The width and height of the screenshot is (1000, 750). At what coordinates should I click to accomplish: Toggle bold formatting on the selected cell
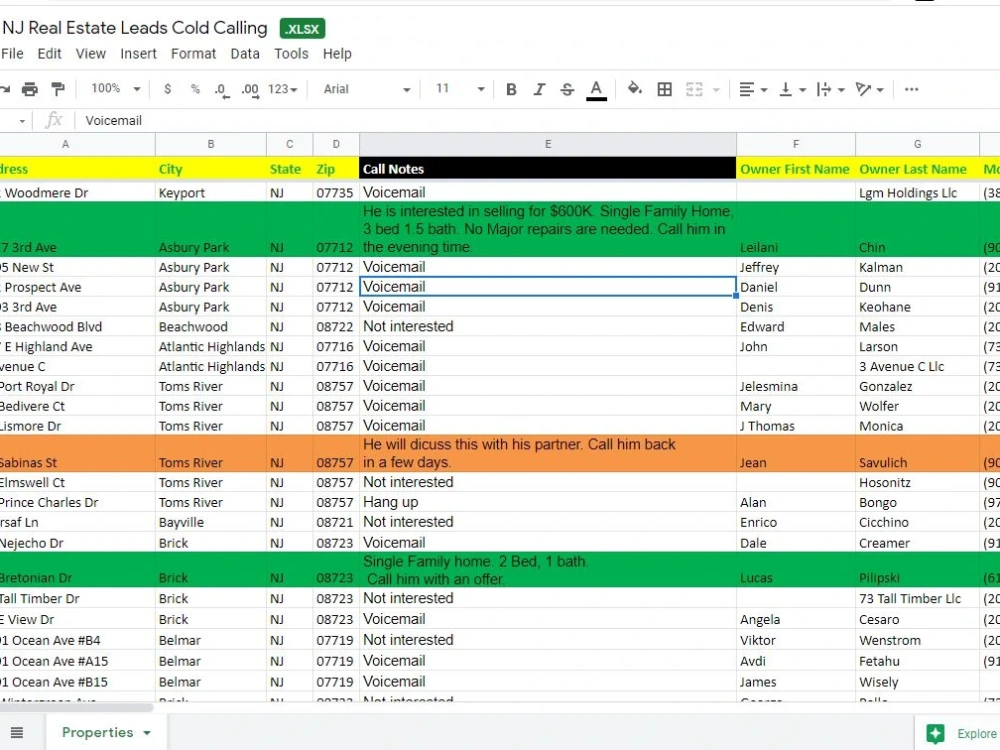point(511,89)
